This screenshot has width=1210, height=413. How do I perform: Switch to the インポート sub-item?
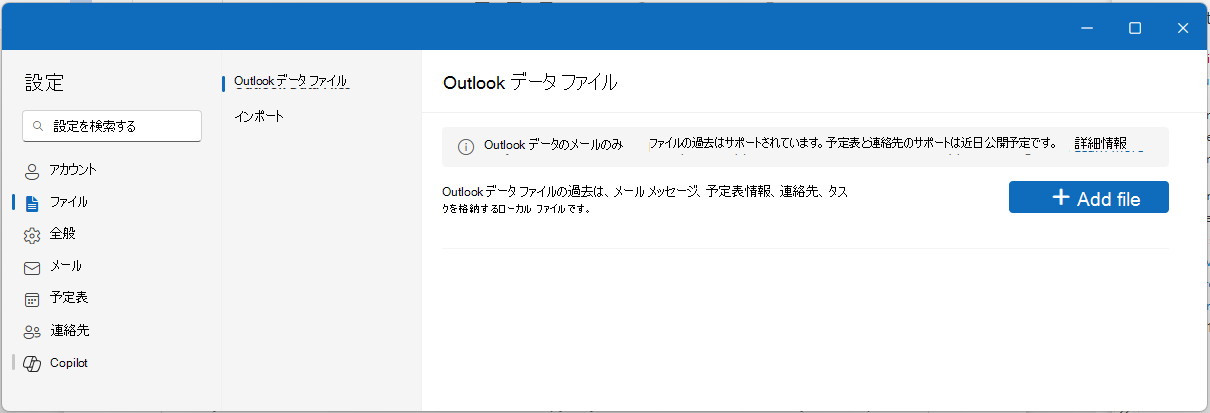pos(259,116)
